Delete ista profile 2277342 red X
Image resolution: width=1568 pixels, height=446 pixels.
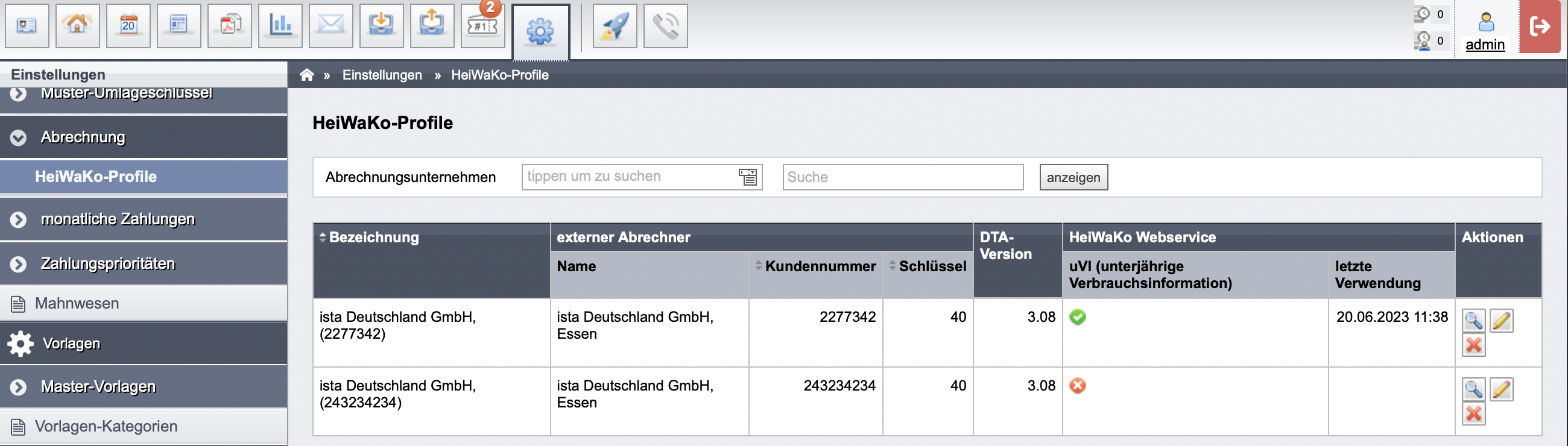pos(1474,345)
